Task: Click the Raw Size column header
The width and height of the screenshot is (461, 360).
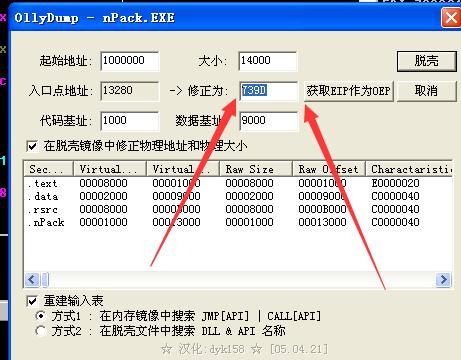Action: click(256, 169)
